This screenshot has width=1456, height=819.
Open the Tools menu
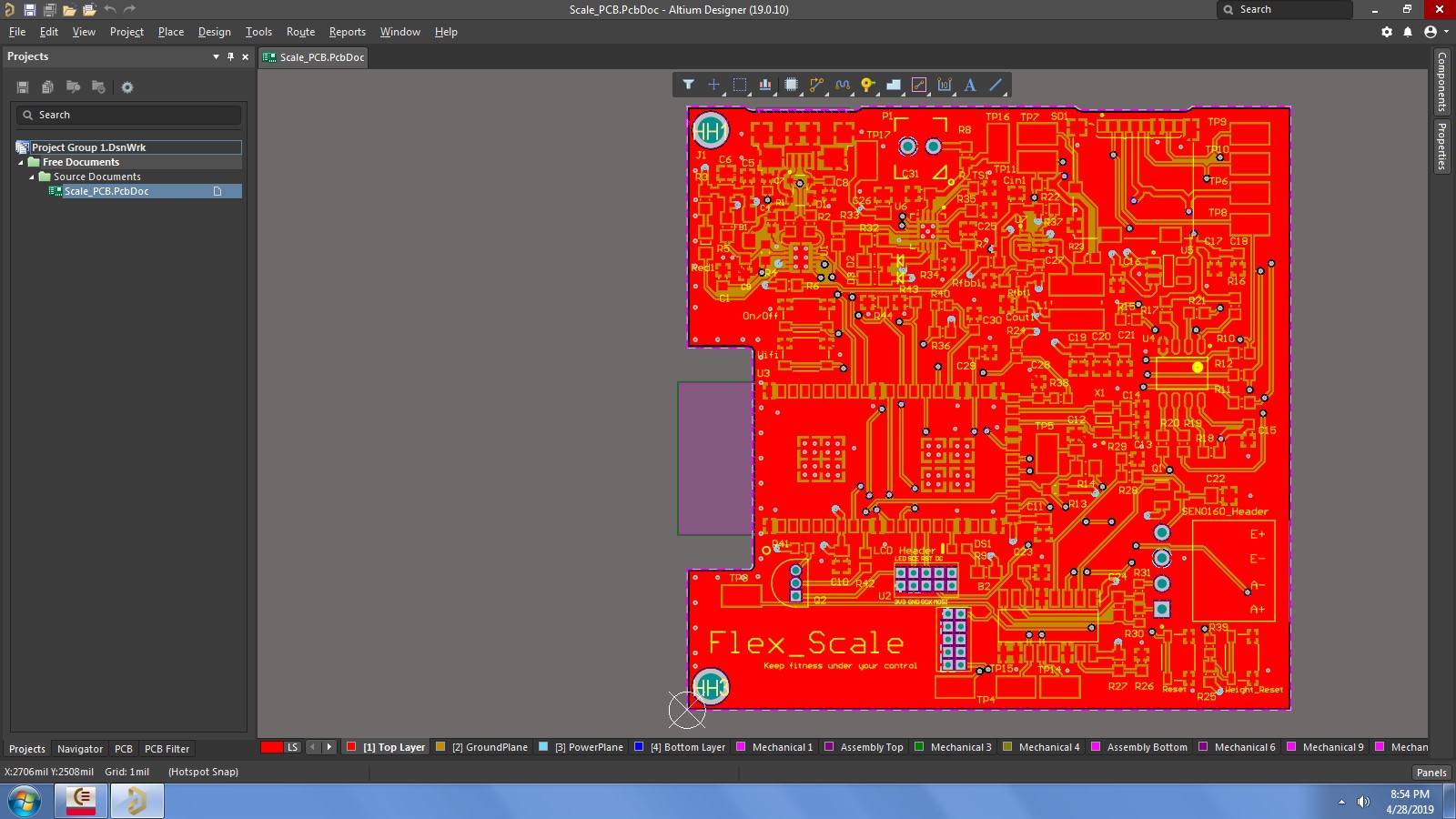pyautogui.click(x=258, y=32)
